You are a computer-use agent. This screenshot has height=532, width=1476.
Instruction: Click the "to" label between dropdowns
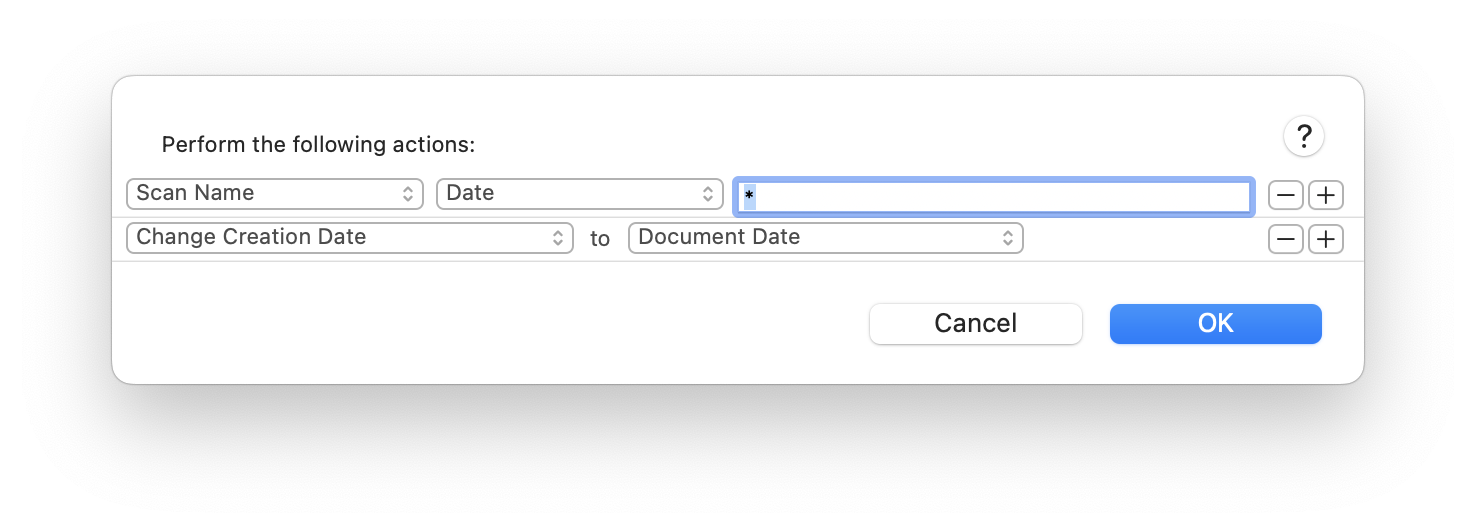coord(600,239)
